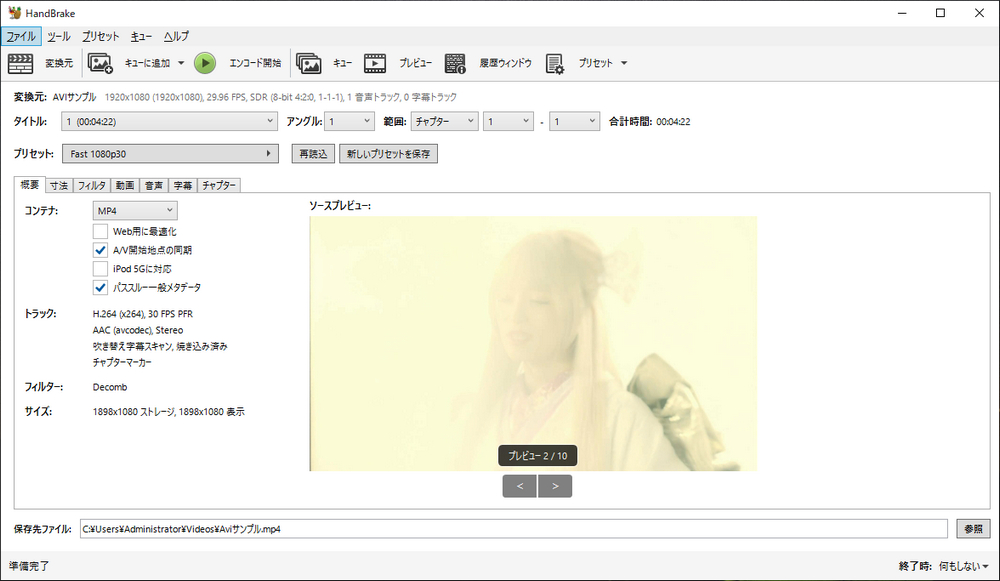1000x581 pixels.
Task: Open the start chapter dropdown
Action: [508, 121]
